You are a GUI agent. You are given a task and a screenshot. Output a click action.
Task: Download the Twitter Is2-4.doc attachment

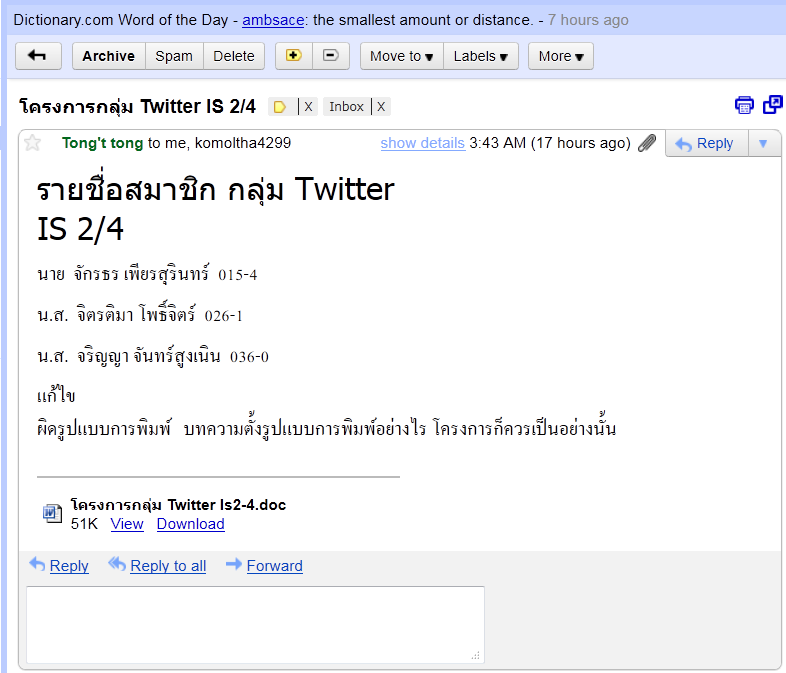[190, 524]
